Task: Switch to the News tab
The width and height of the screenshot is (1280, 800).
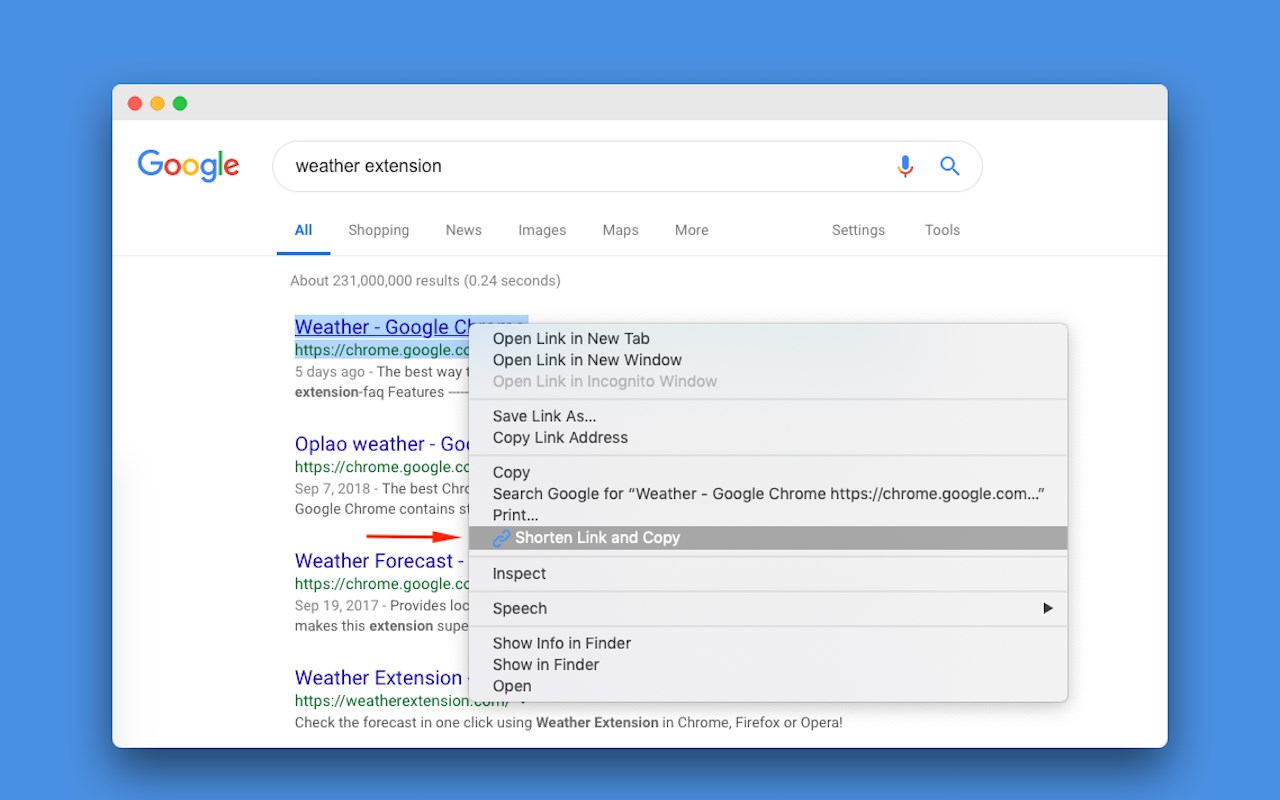Action: (x=464, y=230)
